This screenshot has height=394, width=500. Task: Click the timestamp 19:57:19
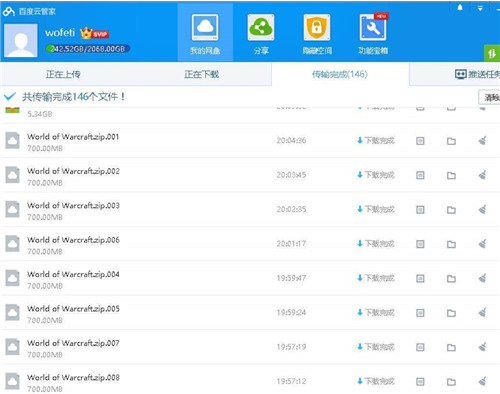291,347
